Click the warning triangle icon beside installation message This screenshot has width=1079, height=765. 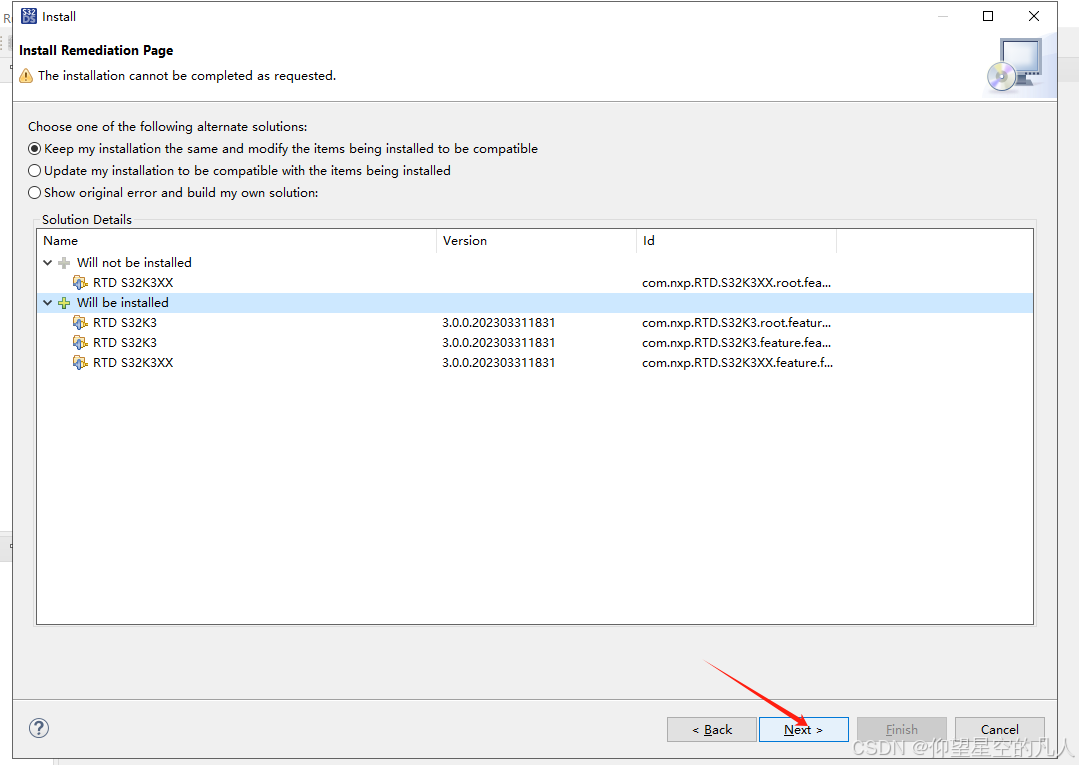(26, 76)
